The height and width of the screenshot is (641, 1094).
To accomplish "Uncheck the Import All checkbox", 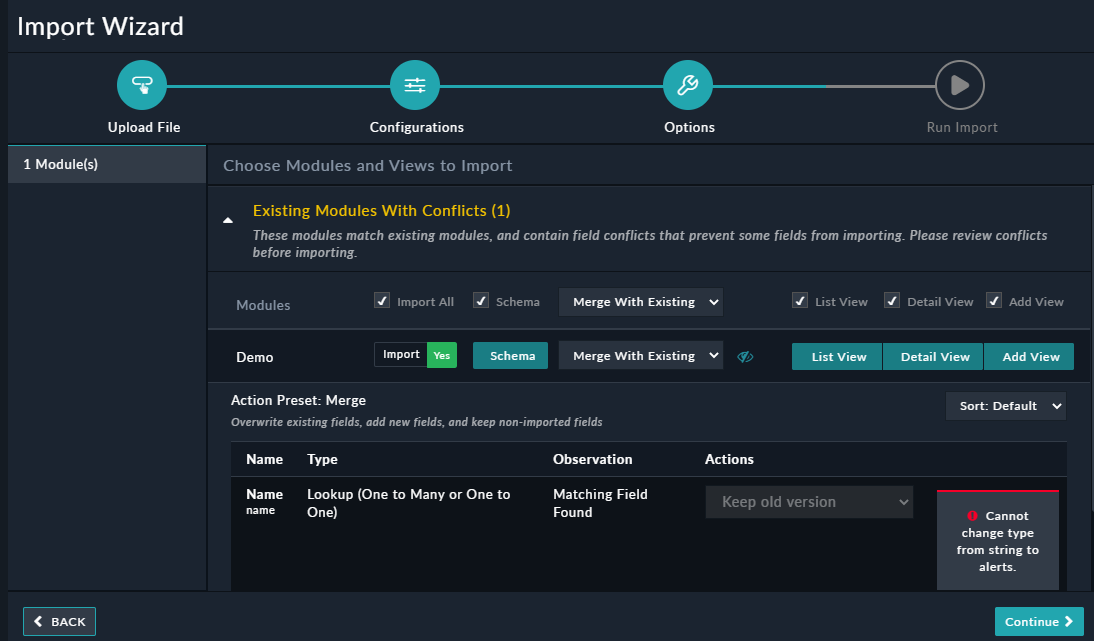I will [x=381, y=300].
